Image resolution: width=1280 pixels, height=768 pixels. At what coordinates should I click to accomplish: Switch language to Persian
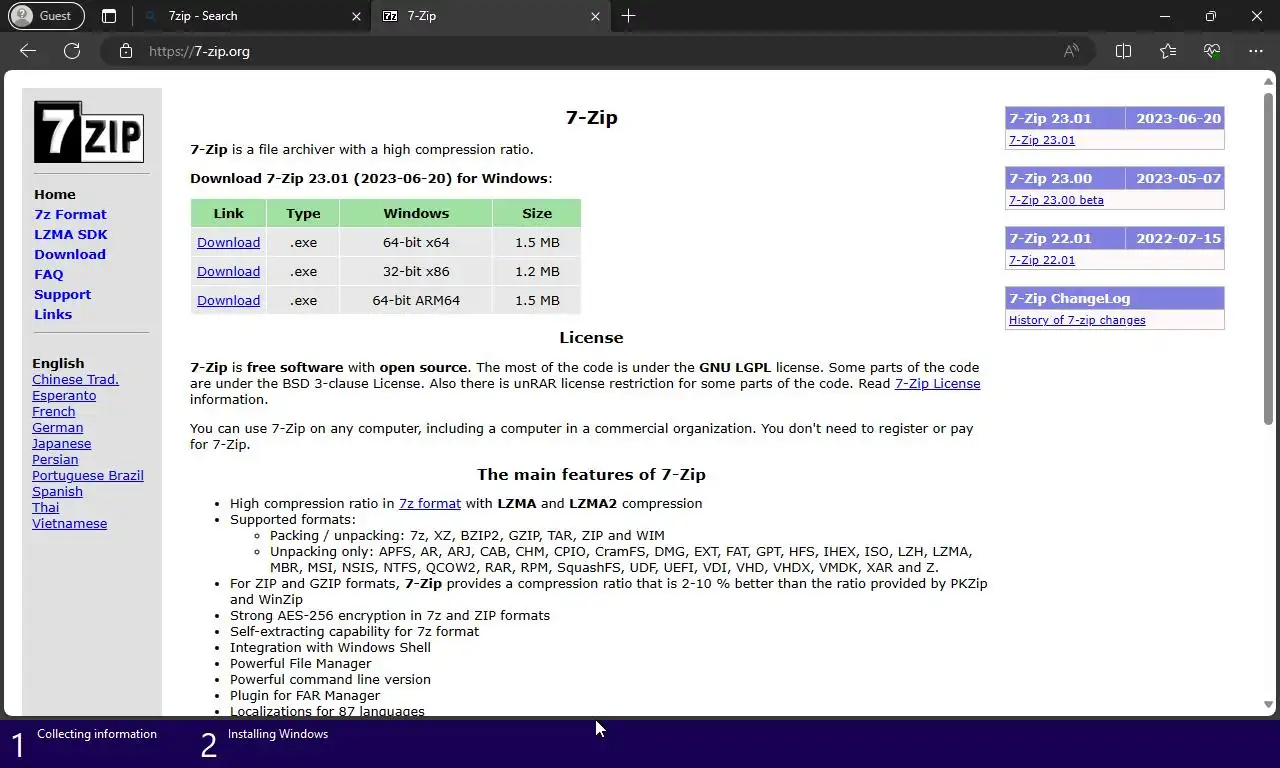(55, 460)
